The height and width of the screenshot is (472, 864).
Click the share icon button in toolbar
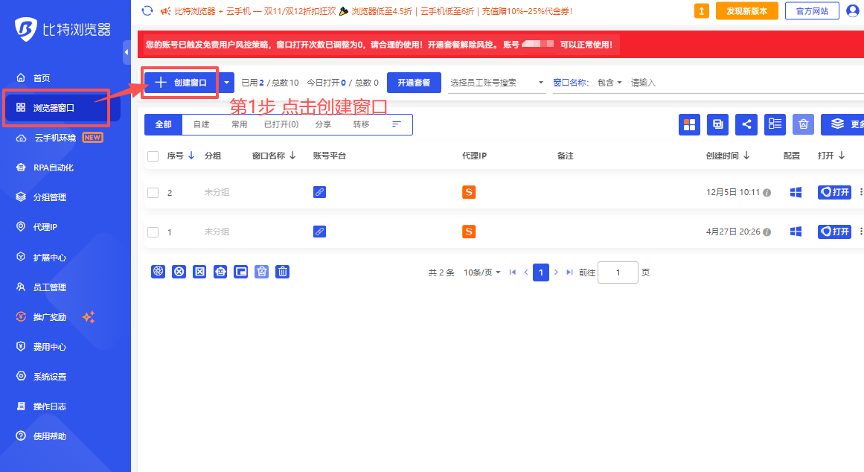[x=746, y=124]
